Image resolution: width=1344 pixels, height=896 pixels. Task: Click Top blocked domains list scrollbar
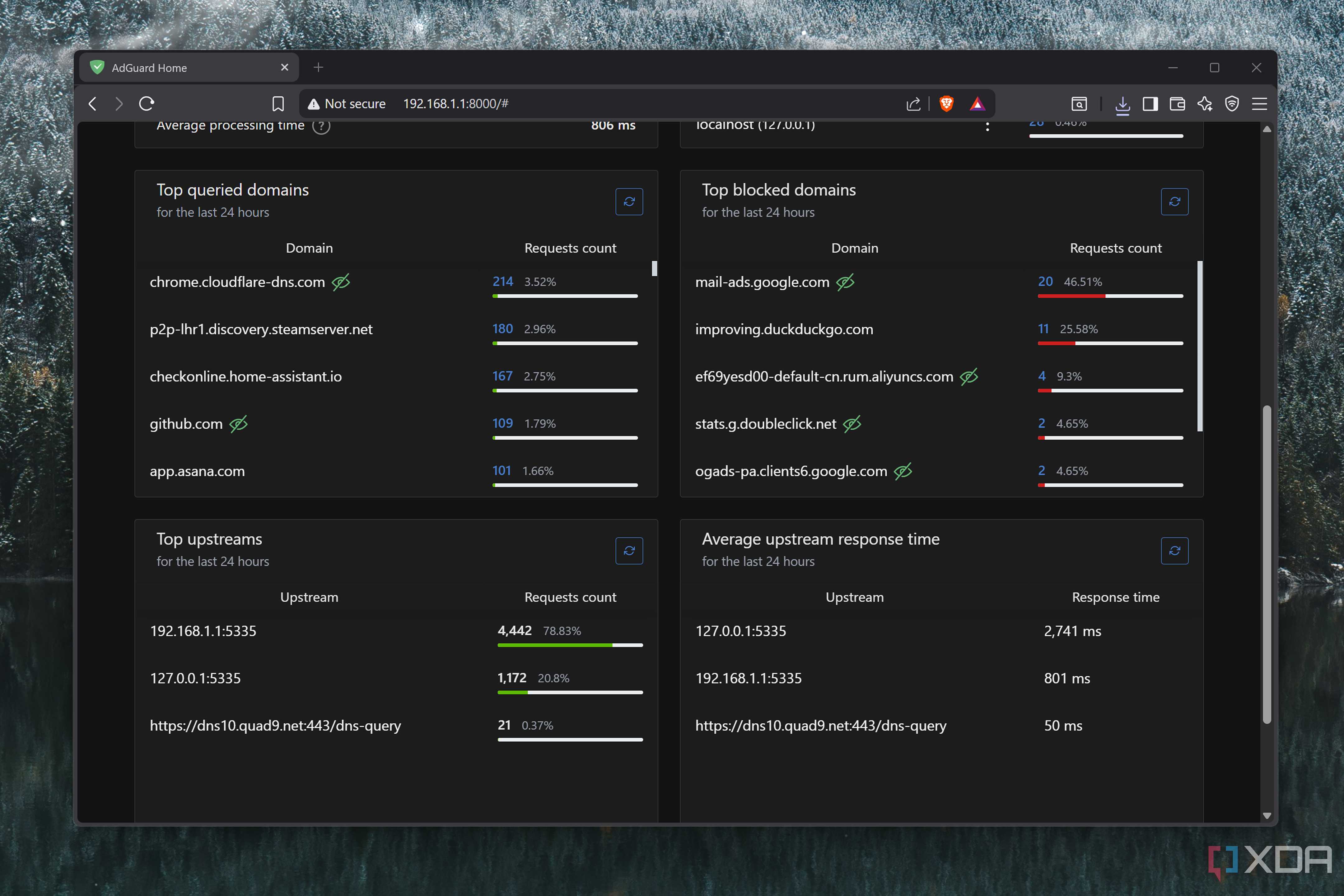tap(1200, 346)
